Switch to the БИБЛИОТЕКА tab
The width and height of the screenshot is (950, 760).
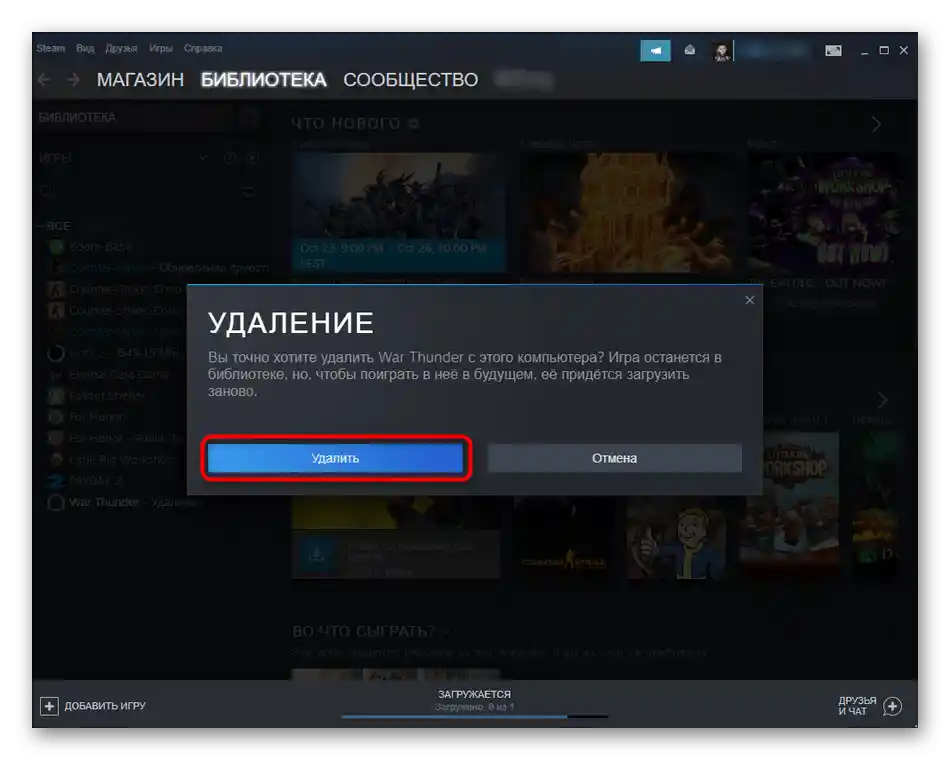click(264, 80)
